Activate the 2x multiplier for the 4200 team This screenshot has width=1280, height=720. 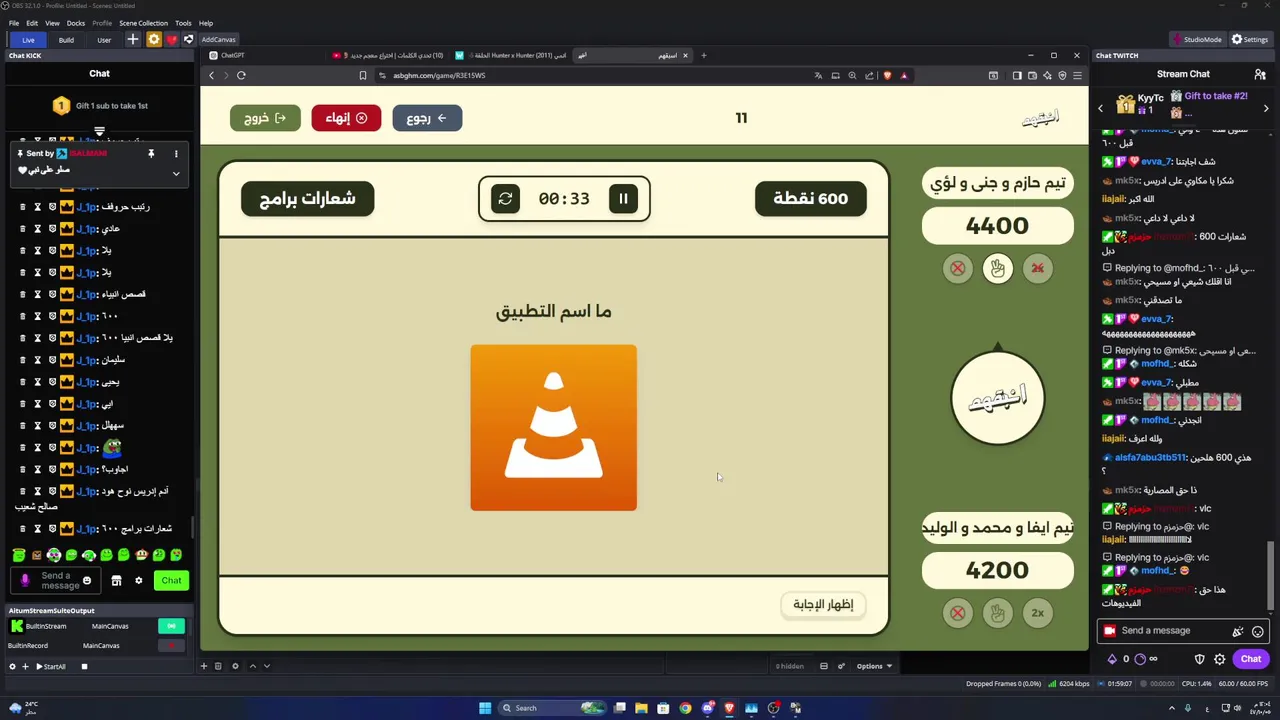[x=1037, y=613]
